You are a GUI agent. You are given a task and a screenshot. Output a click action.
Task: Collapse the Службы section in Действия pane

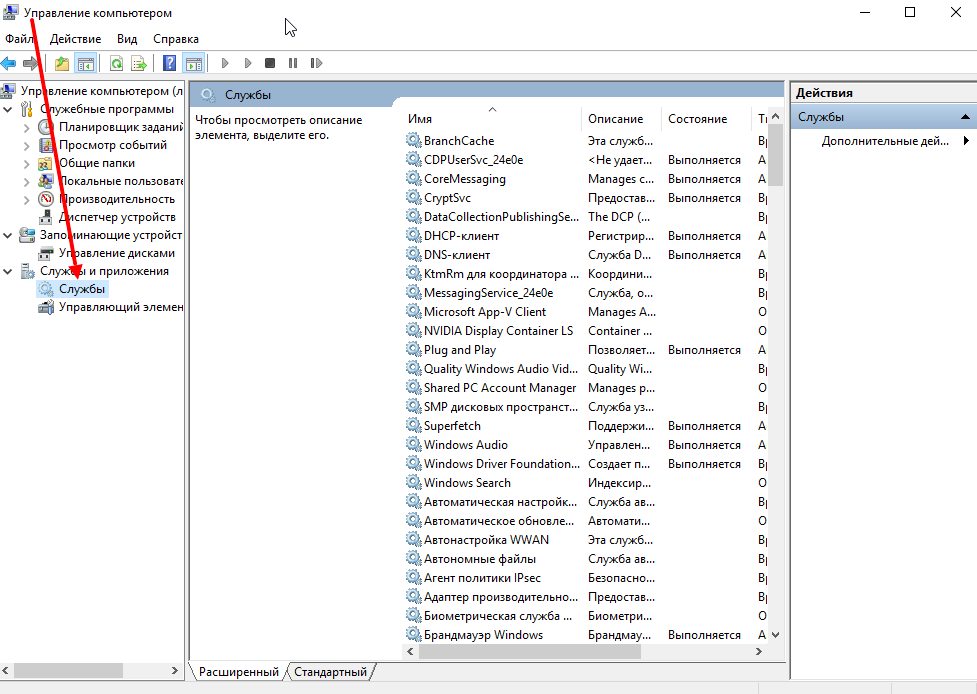[965, 116]
